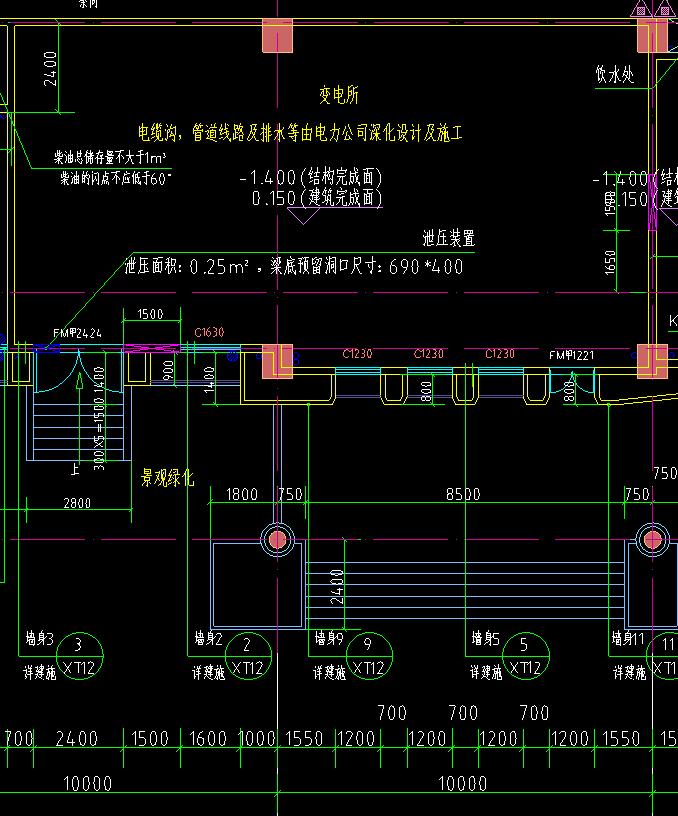Select the 8500 dimension text
The height and width of the screenshot is (816, 678).
[x=463, y=494]
